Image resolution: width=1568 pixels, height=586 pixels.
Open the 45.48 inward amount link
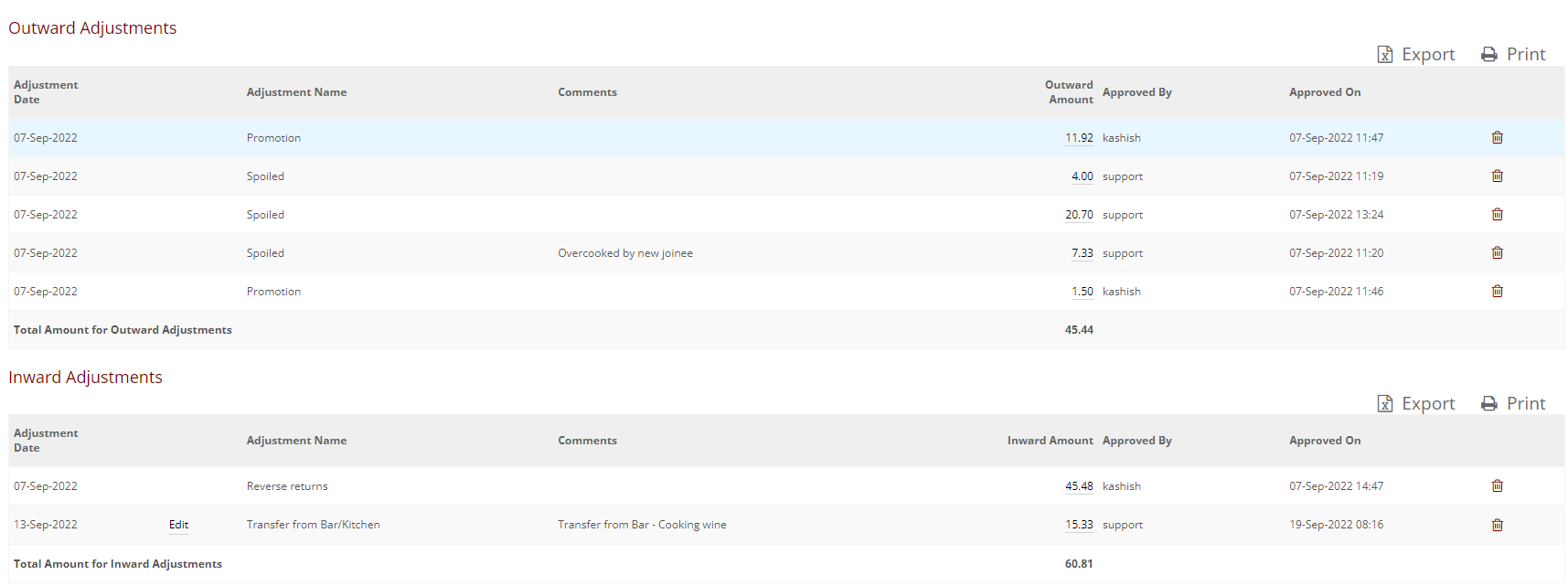click(x=1079, y=486)
